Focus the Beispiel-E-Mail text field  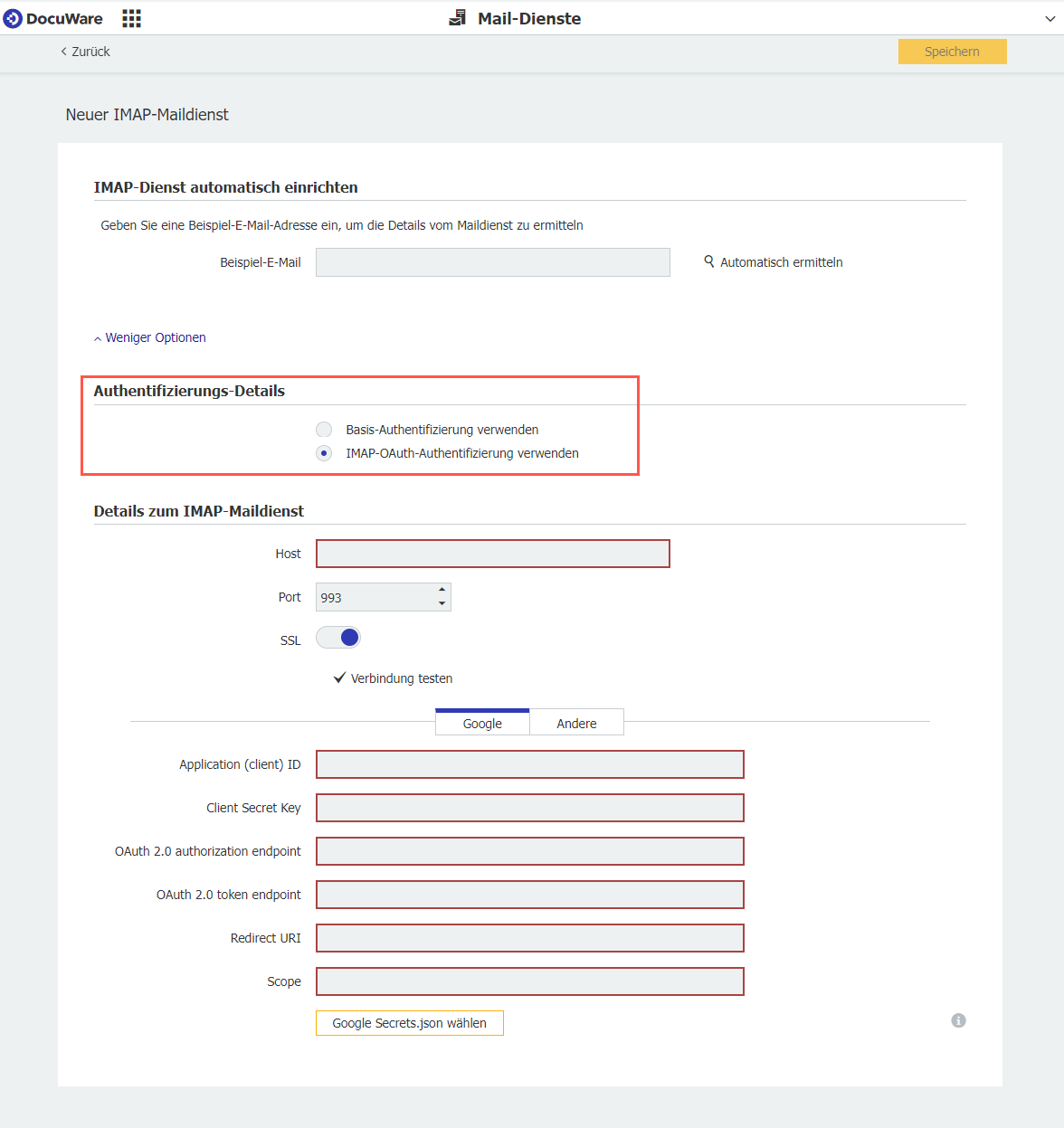pyautogui.click(x=492, y=262)
